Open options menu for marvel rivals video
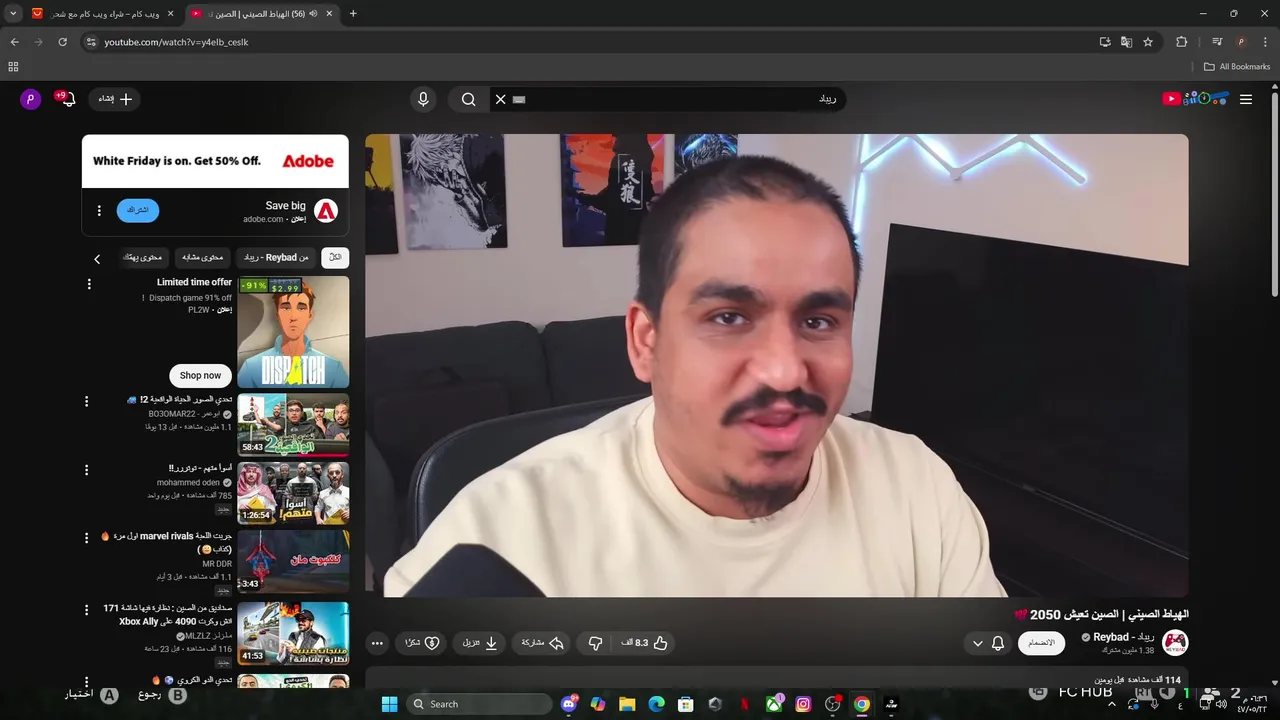 point(86,538)
